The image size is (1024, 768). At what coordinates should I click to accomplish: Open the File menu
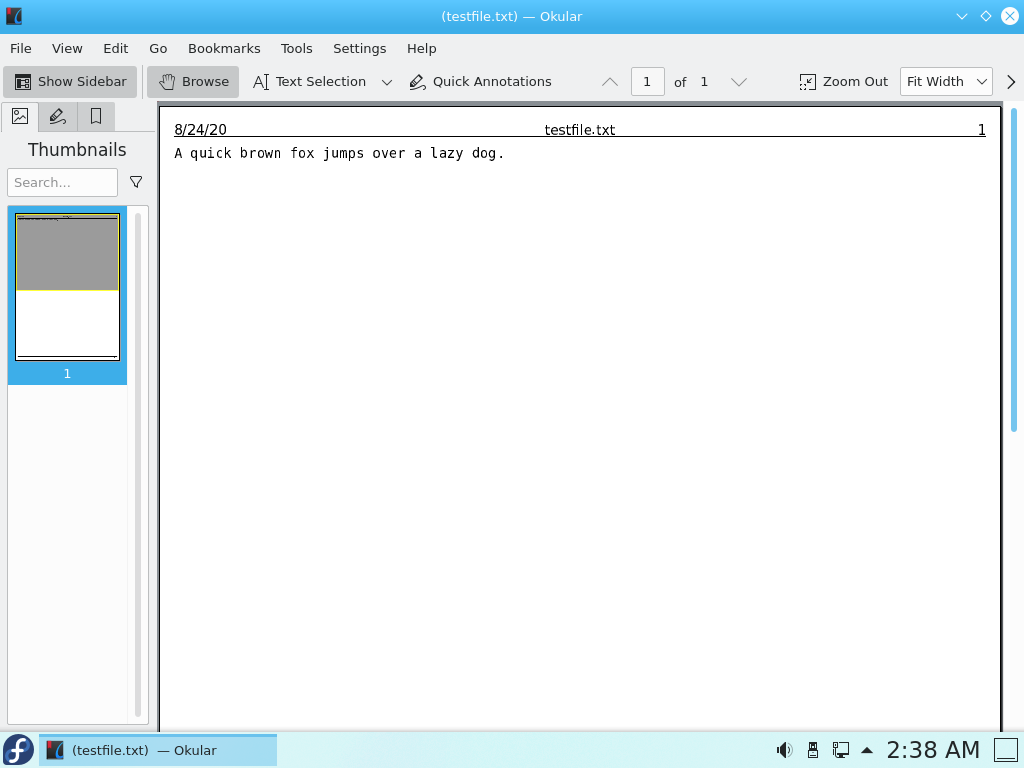pyautogui.click(x=21, y=48)
